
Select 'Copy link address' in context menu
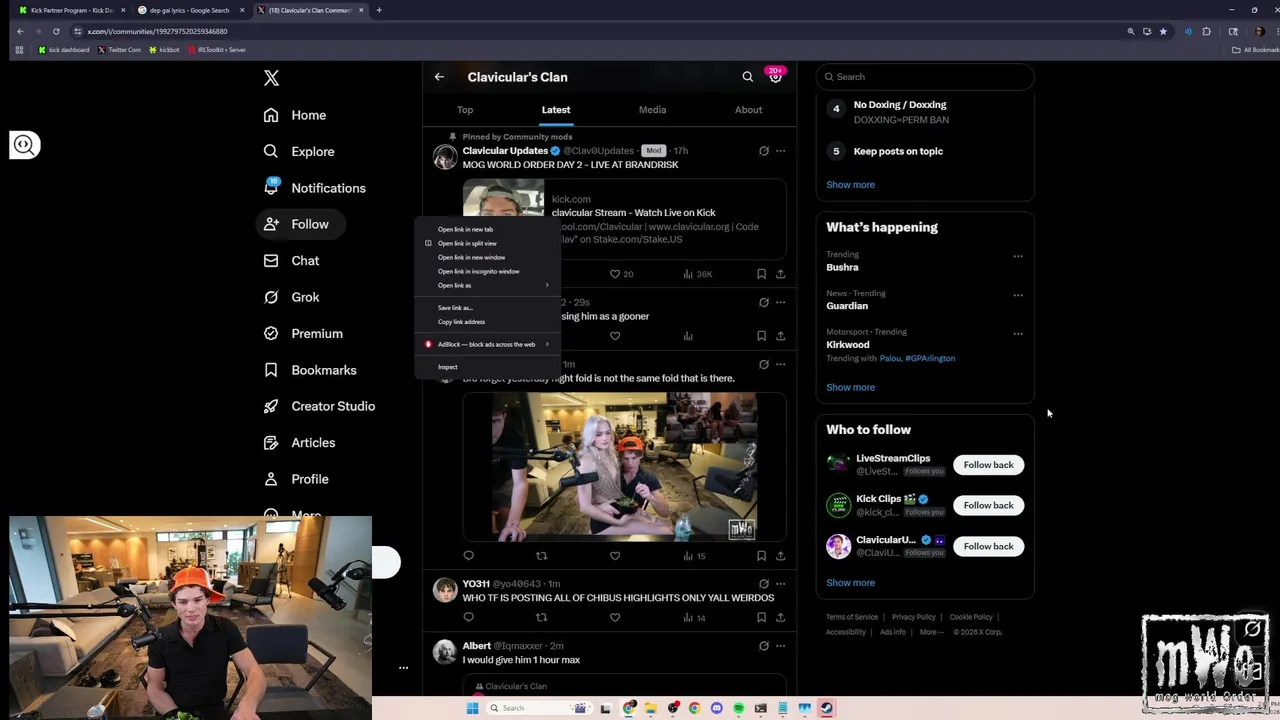487,322
